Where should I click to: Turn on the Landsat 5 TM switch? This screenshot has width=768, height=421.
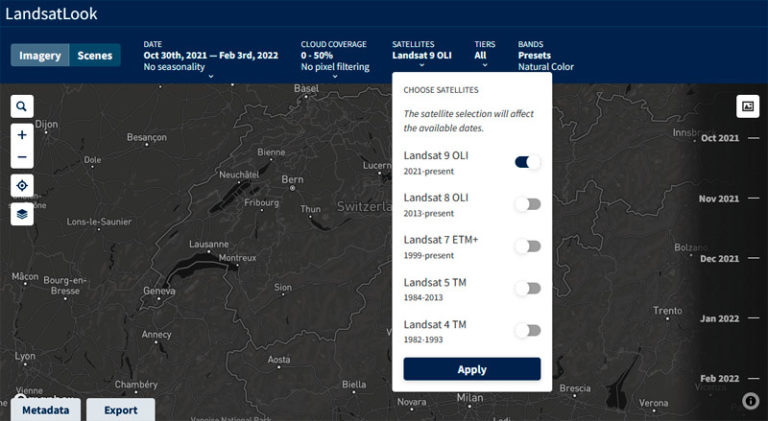click(x=528, y=288)
